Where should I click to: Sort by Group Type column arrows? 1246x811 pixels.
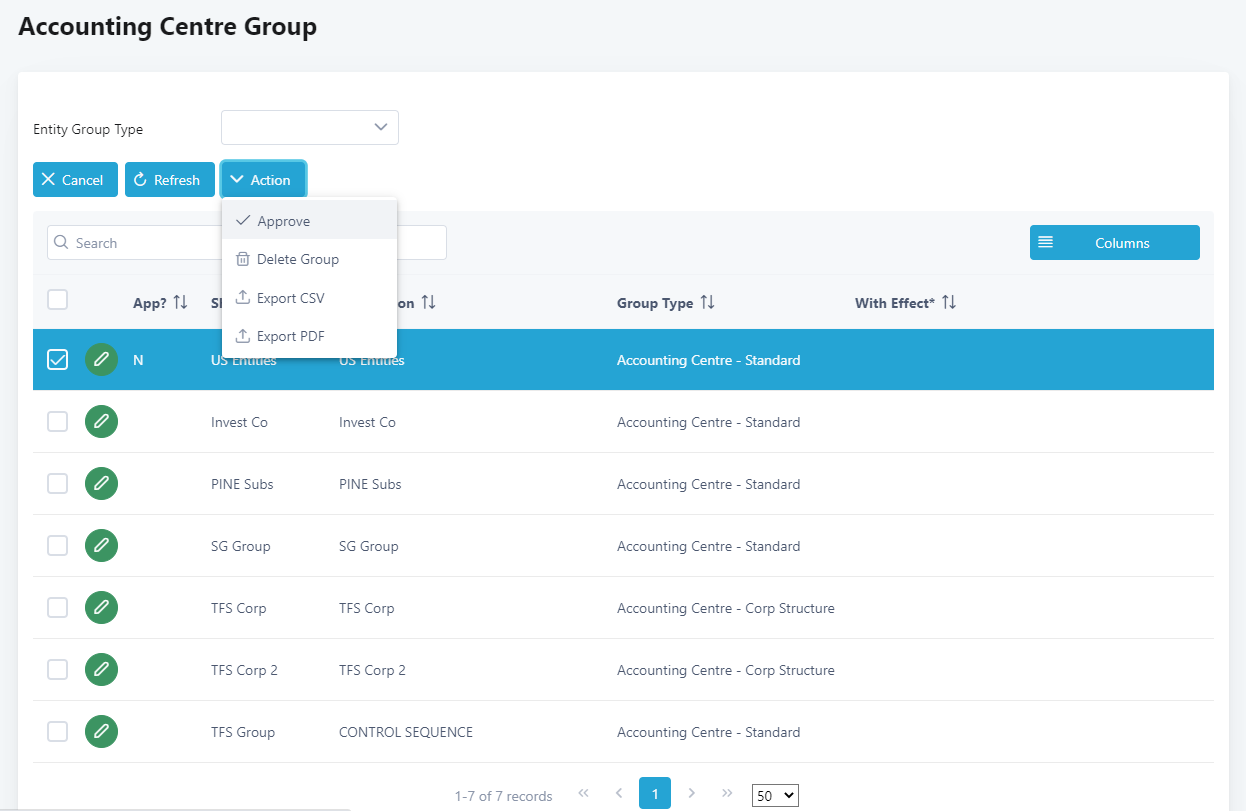point(707,303)
